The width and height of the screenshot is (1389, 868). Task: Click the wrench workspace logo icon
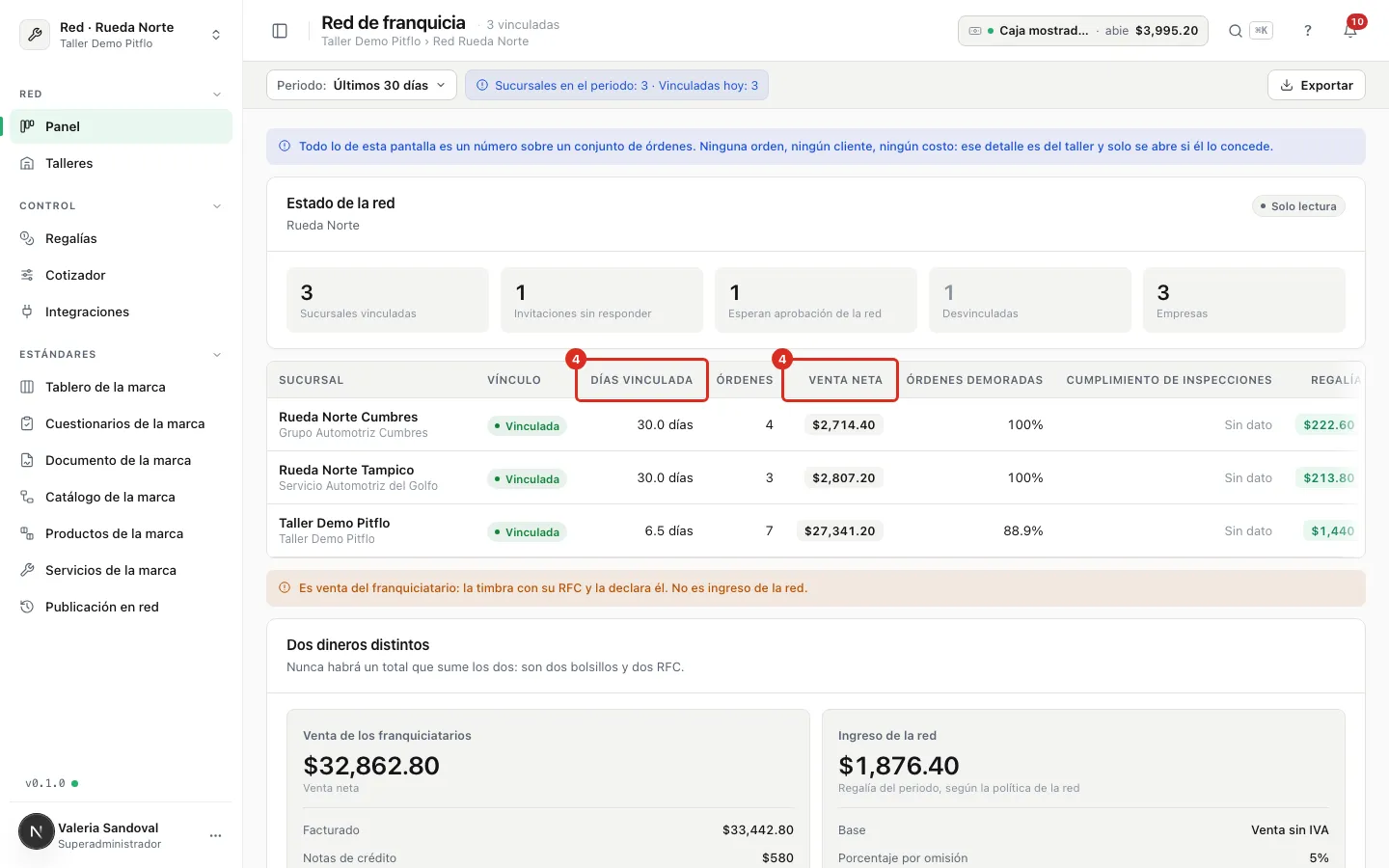[x=36, y=35]
